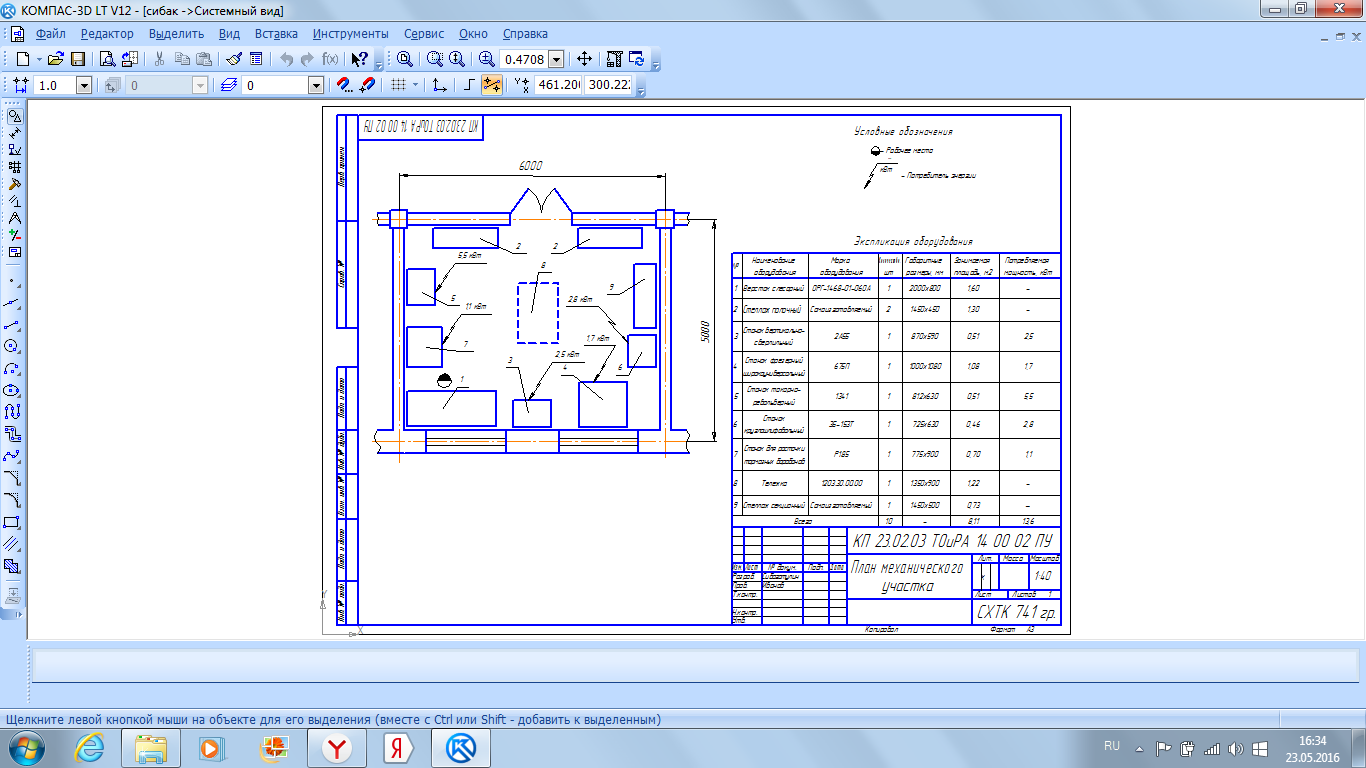Viewport: 1366px width, 768px height.
Task: Launch Internet Explorer from taskbar
Action: (x=92, y=748)
